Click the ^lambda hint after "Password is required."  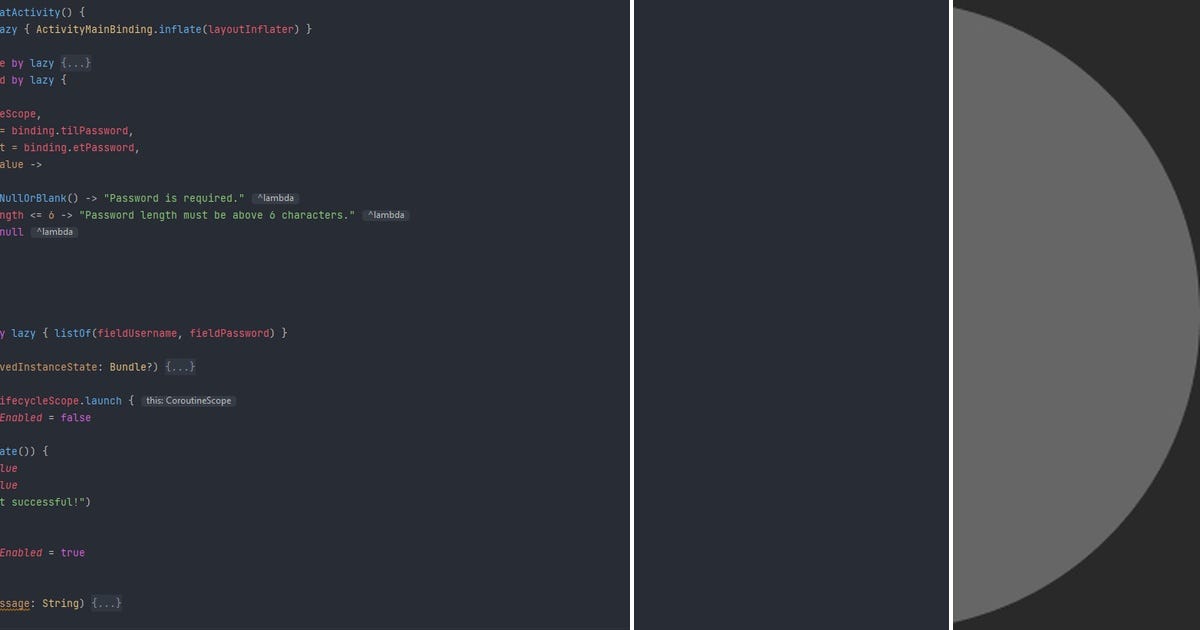click(x=276, y=197)
